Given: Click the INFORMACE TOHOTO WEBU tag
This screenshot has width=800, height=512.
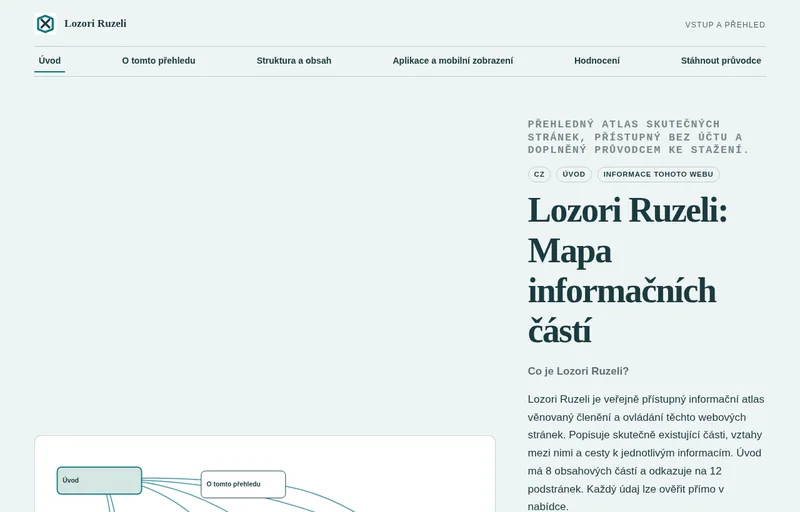Looking at the screenshot, I should point(658,174).
